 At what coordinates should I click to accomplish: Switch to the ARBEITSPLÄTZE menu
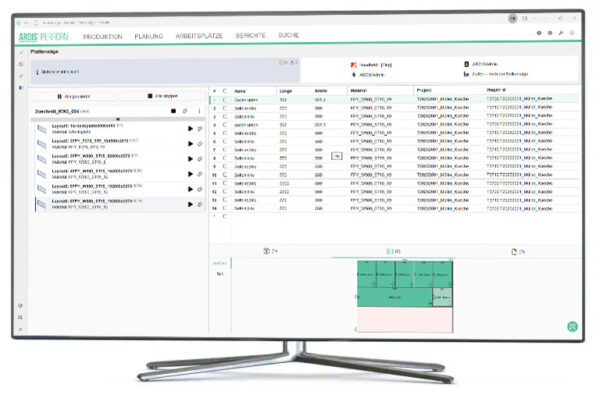coord(199,36)
